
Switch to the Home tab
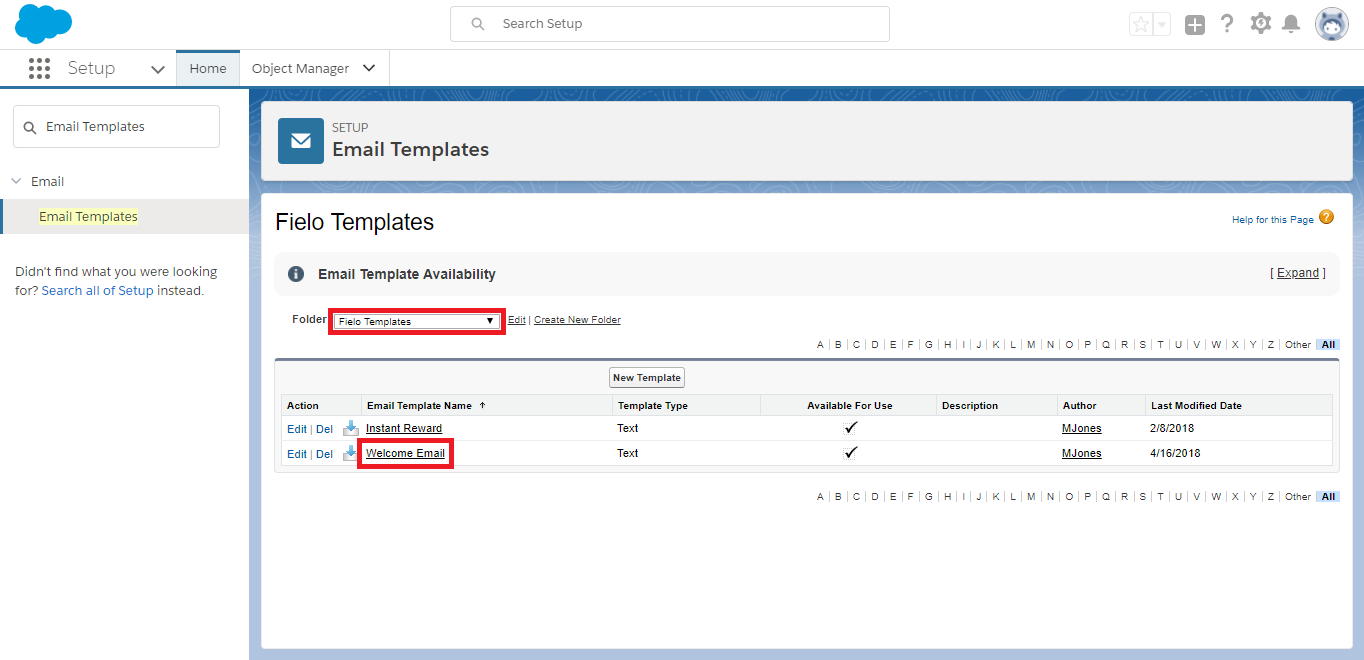pos(208,69)
